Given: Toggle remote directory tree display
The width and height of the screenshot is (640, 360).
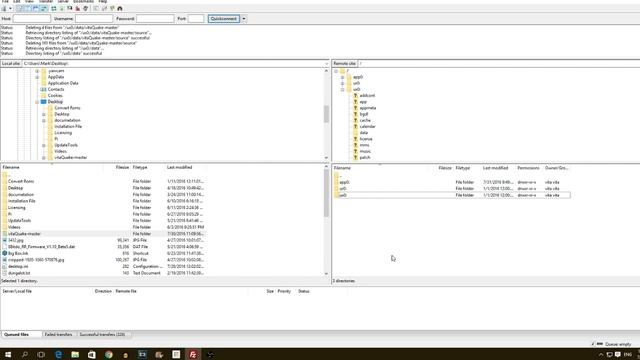Looking at the screenshot, I should (x=36, y=8).
